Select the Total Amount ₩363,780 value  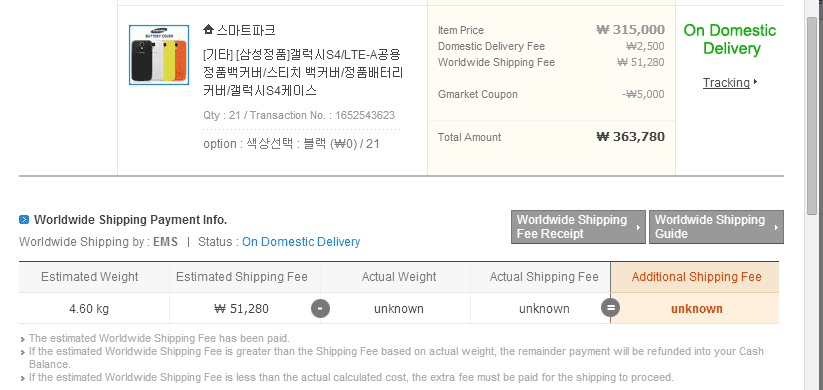630,137
